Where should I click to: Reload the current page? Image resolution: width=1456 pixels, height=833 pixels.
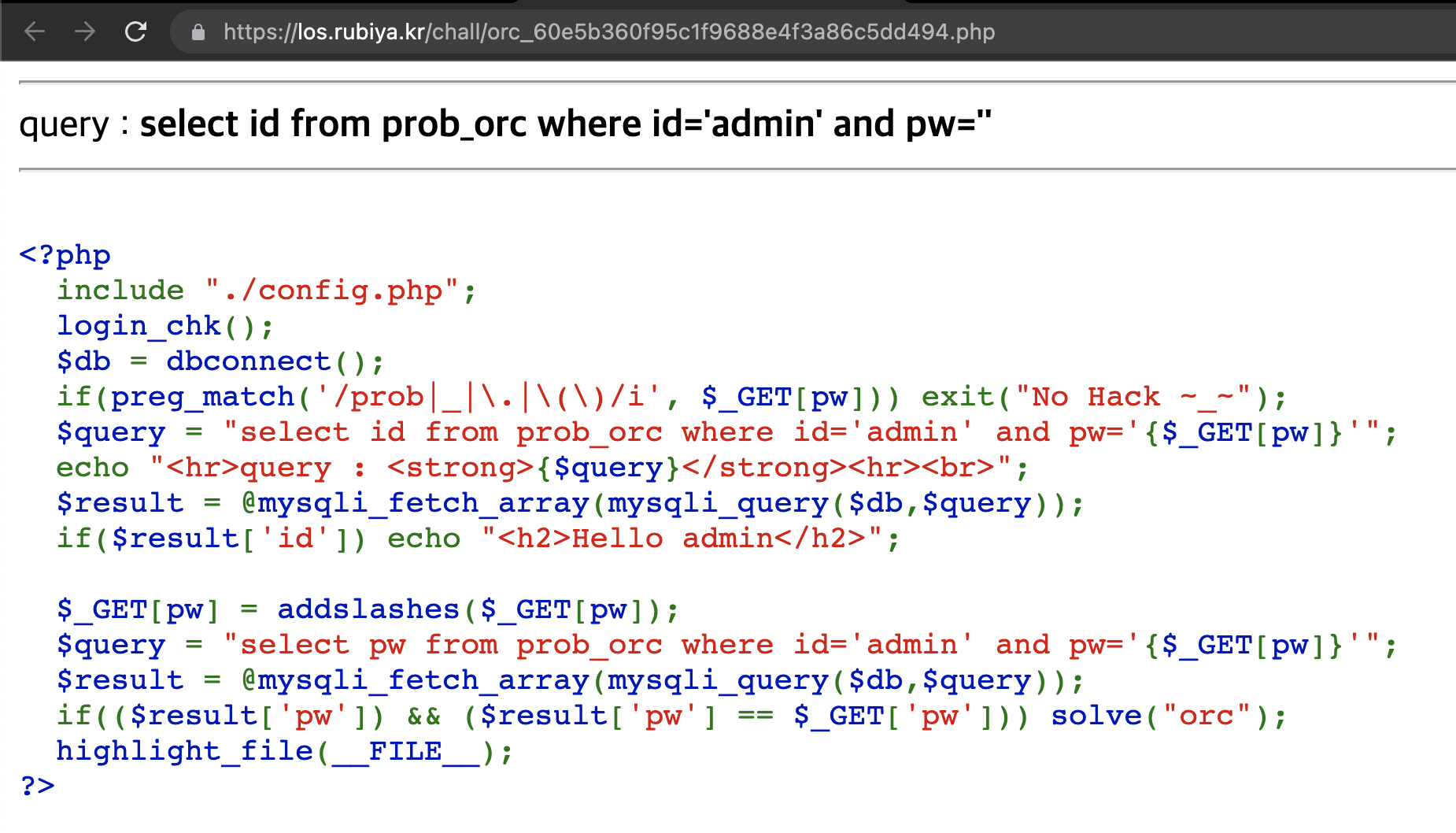[136, 31]
